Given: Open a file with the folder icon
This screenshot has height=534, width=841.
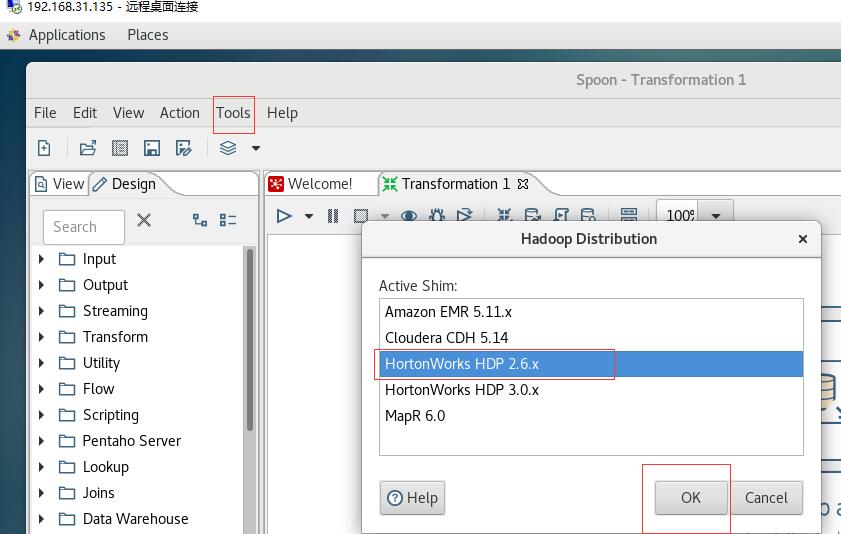Looking at the screenshot, I should pos(87,148).
